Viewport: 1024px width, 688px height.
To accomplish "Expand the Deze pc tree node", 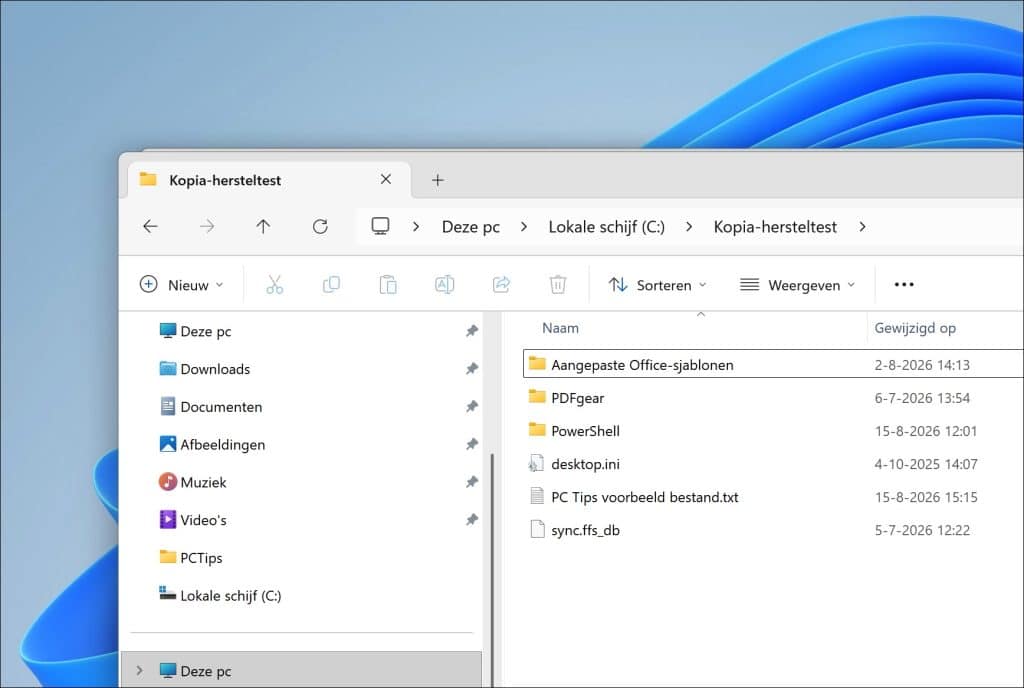I will pos(139,670).
